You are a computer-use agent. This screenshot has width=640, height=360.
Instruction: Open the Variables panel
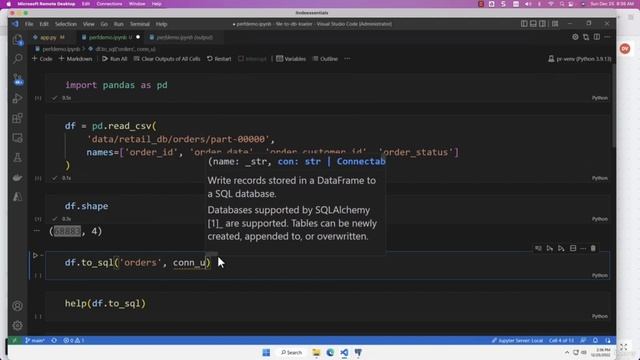[x=291, y=59]
